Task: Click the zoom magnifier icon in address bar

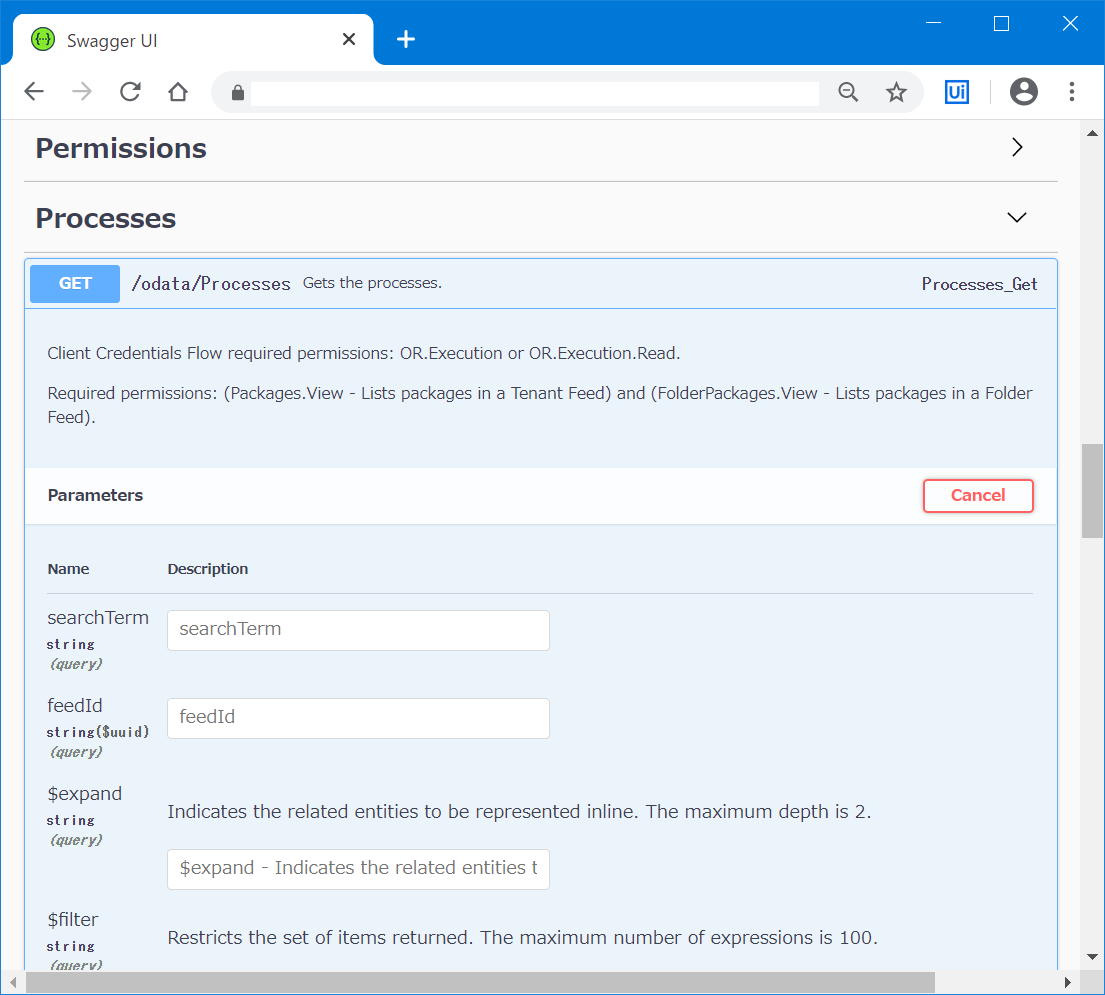Action: [x=848, y=92]
